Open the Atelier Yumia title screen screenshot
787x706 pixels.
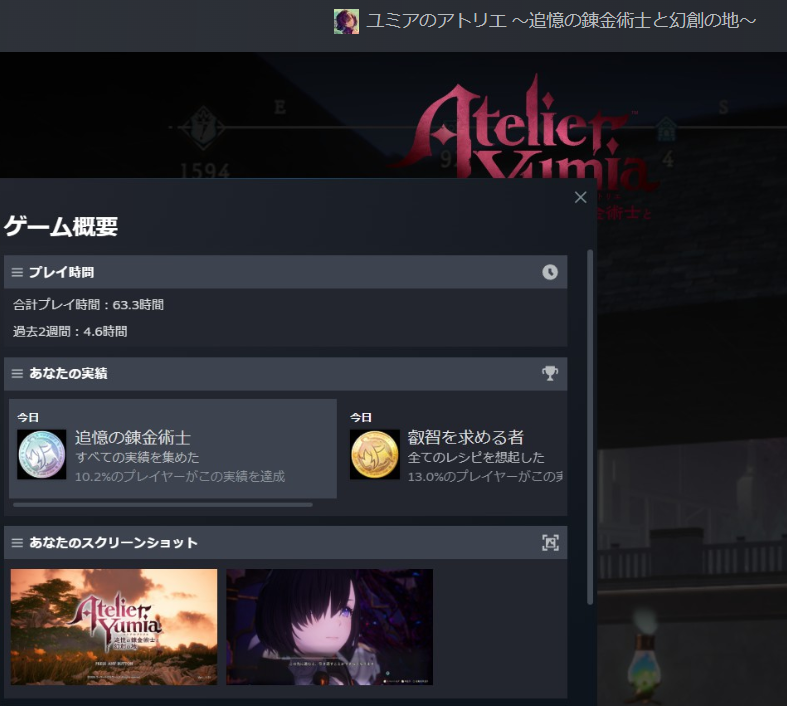click(114, 627)
